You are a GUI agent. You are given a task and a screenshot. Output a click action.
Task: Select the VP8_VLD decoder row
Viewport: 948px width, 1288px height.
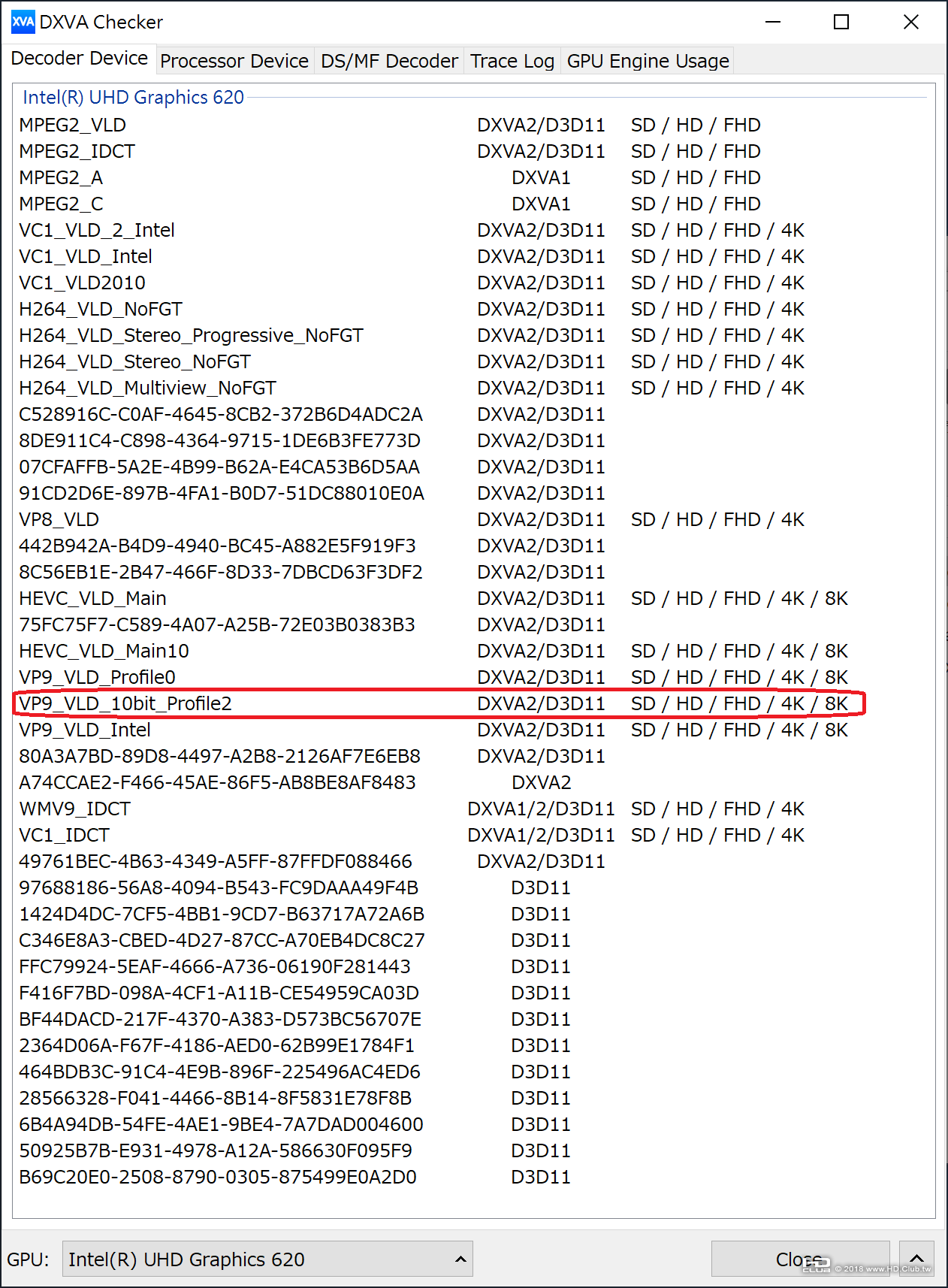[x=473, y=519]
